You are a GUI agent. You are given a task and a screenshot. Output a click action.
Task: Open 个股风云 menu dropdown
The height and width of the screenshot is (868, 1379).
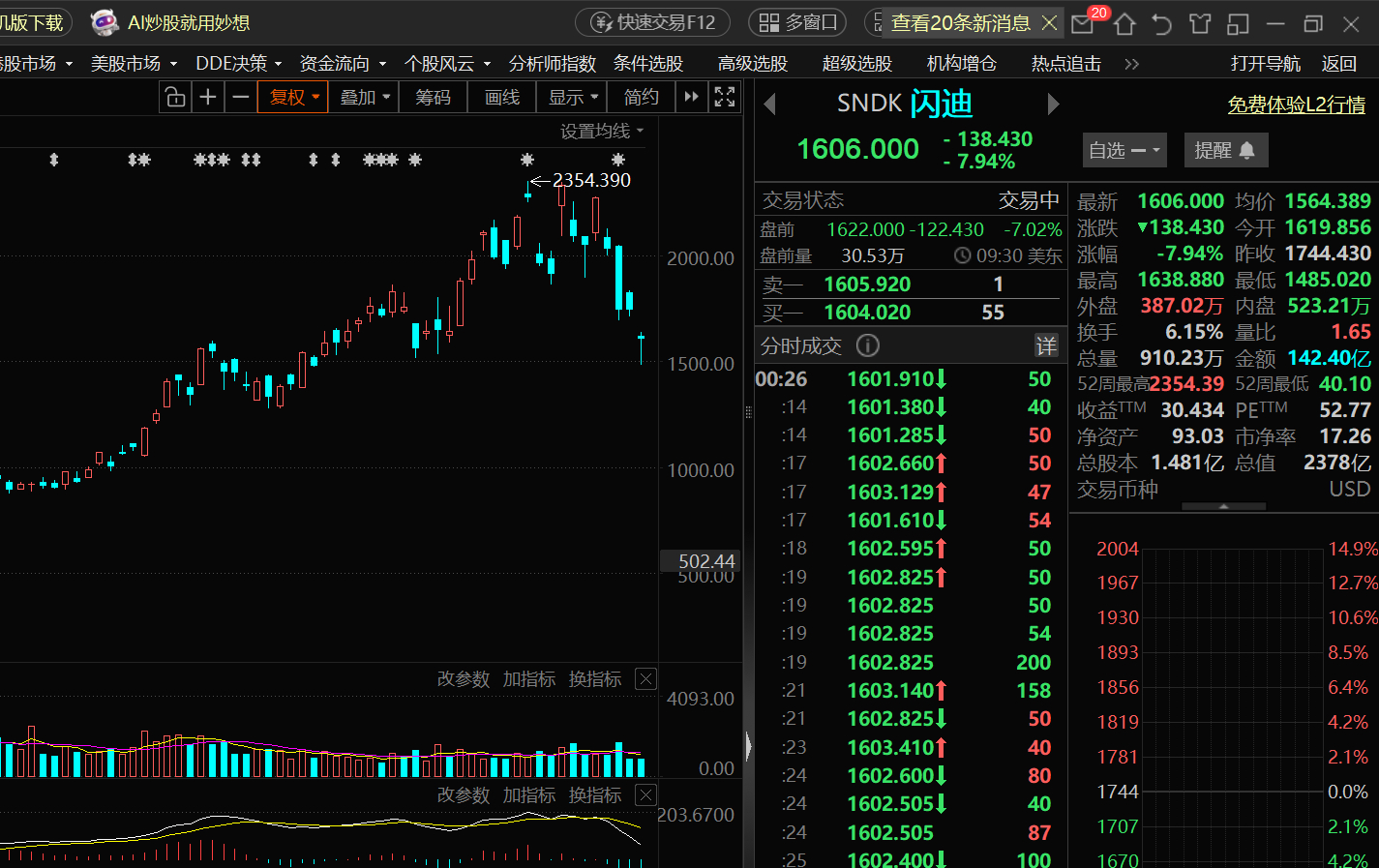point(447,64)
